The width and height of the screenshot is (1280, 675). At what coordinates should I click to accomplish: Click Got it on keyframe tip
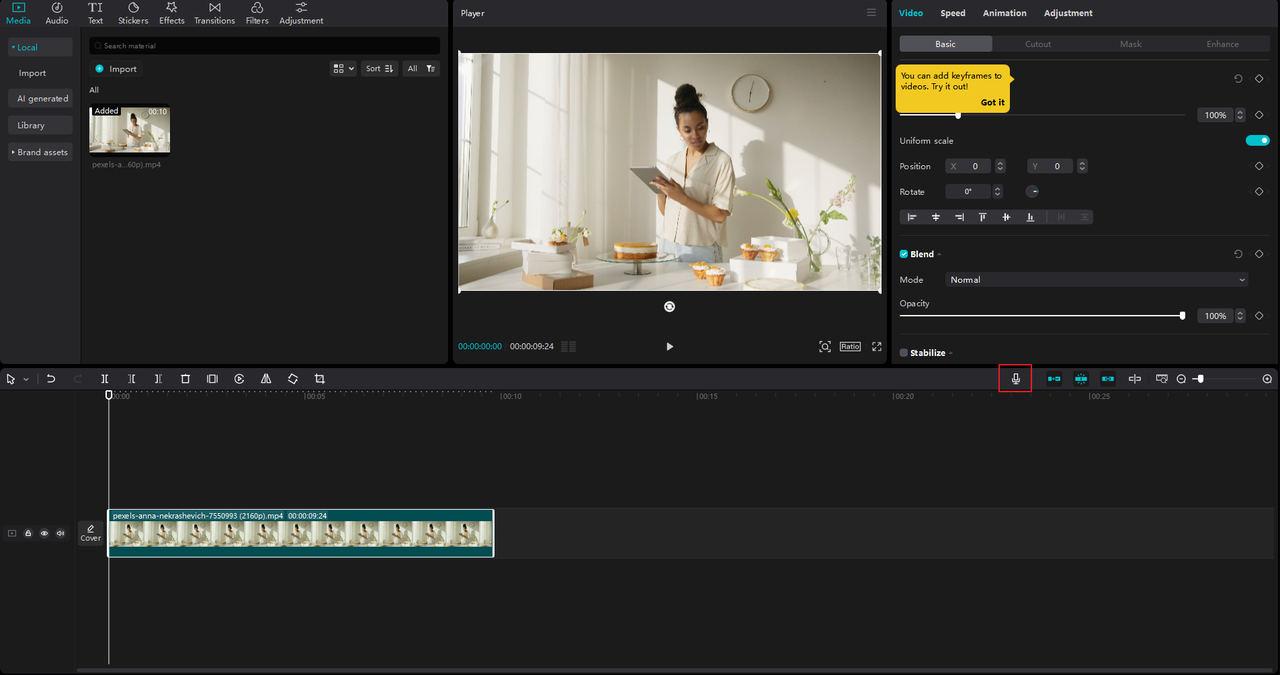point(993,102)
